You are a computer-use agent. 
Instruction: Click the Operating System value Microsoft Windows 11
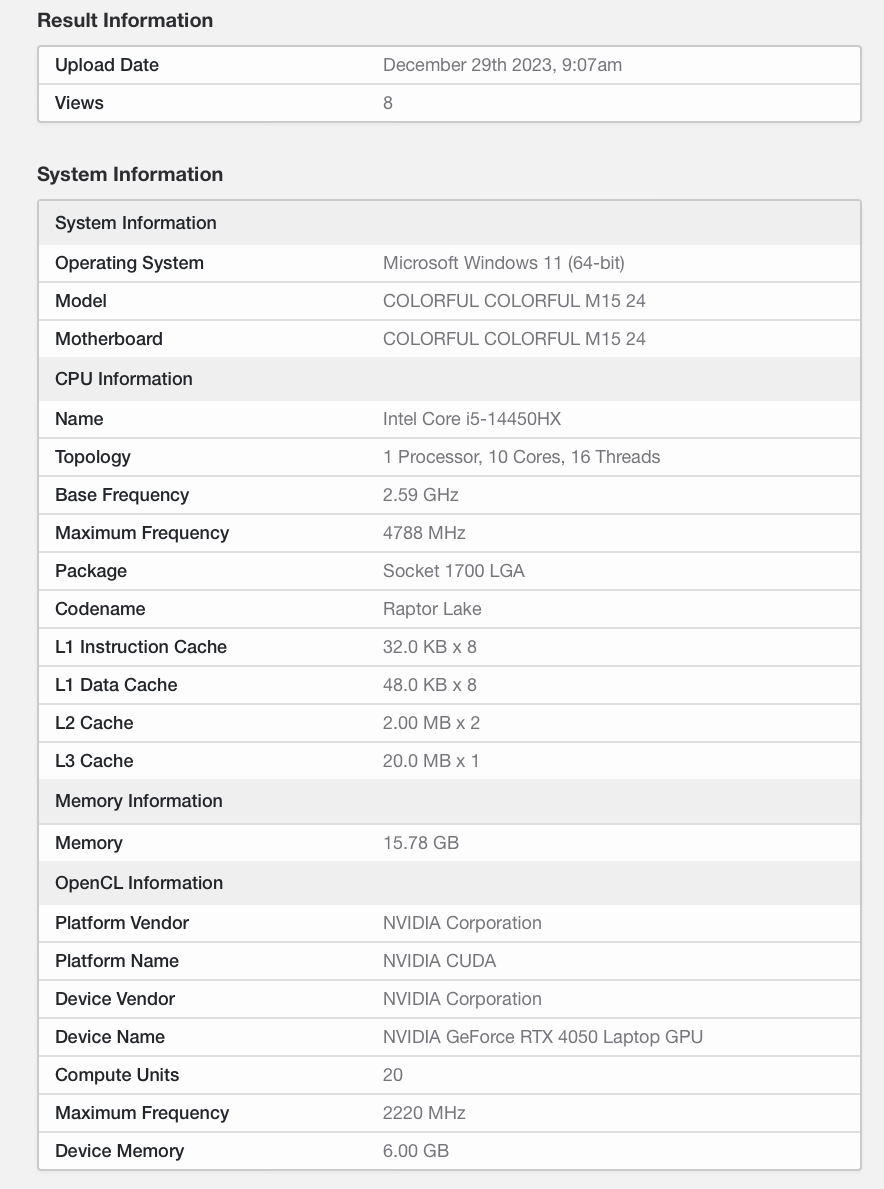click(503, 263)
